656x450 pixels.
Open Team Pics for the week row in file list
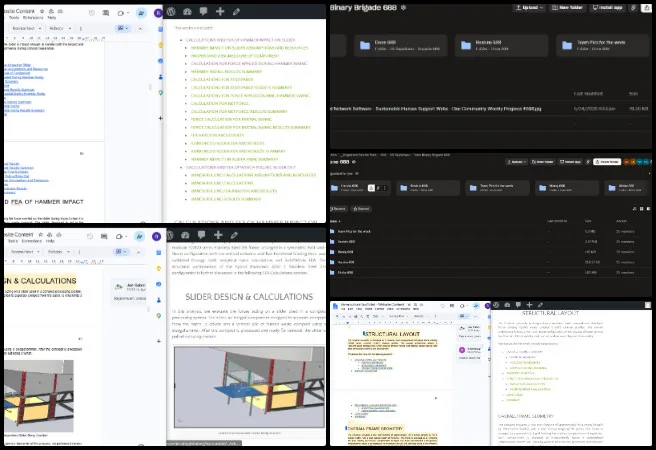click(x=490, y=231)
